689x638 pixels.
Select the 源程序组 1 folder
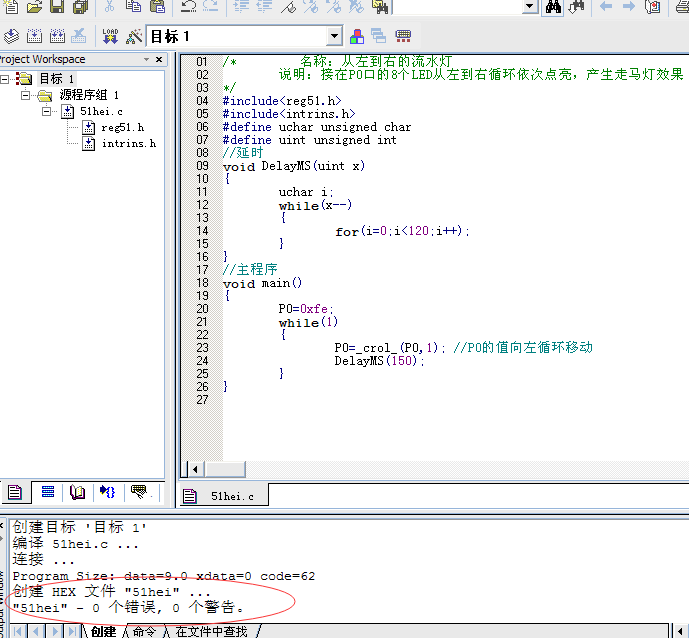[x=89, y=95]
